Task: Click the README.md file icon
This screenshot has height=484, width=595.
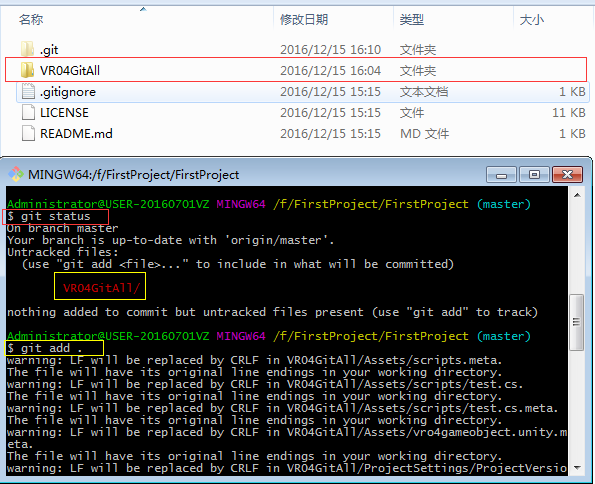Action: click(28, 133)
